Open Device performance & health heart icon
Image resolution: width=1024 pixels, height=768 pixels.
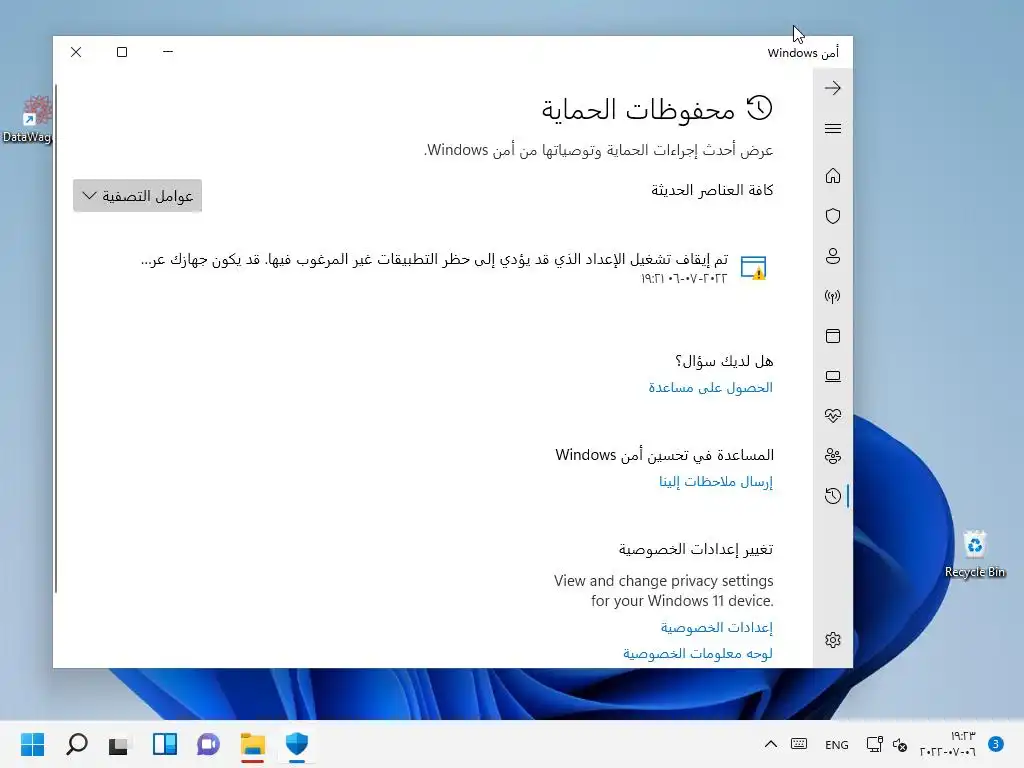coord(833,416)
